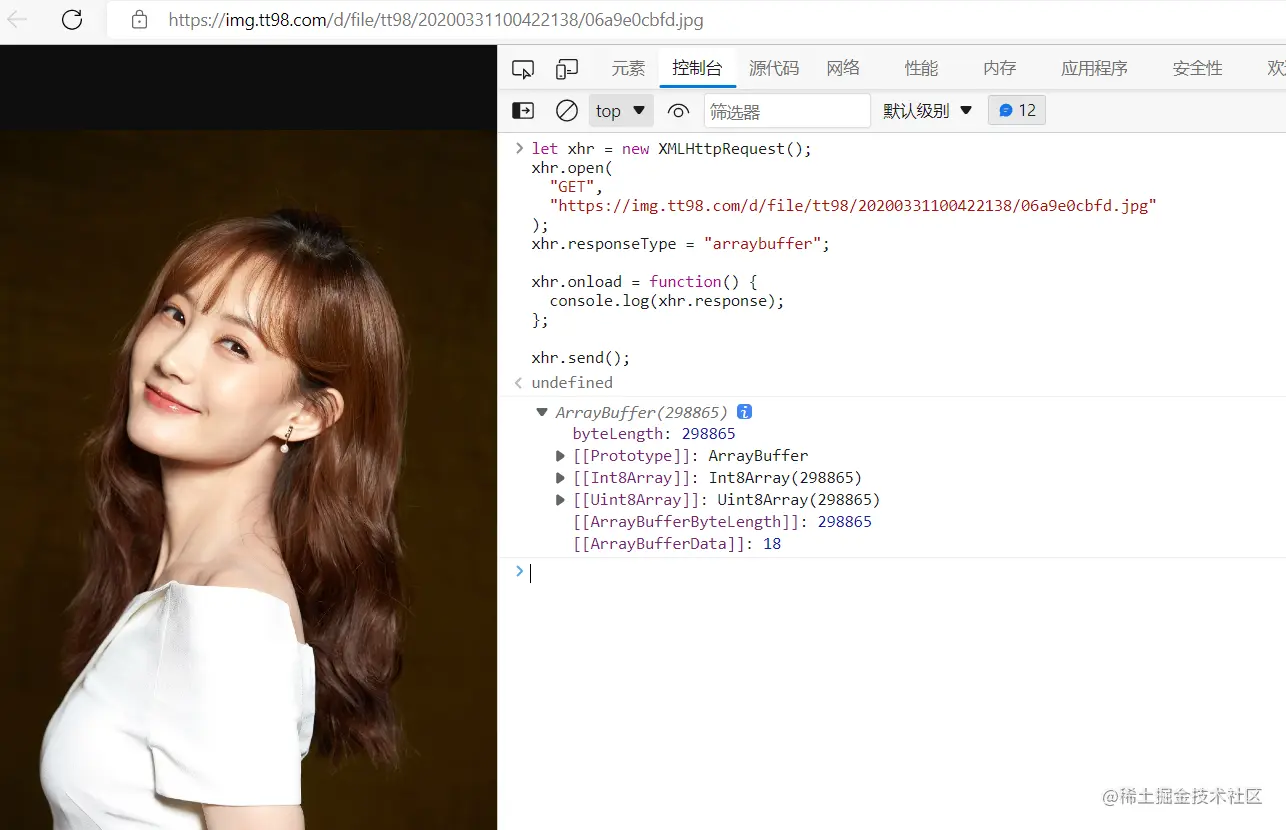This screenshot has width=1286, height=830.
Task: Click the info icon beside ArrayBuffer(298865)
Action: 744,412
